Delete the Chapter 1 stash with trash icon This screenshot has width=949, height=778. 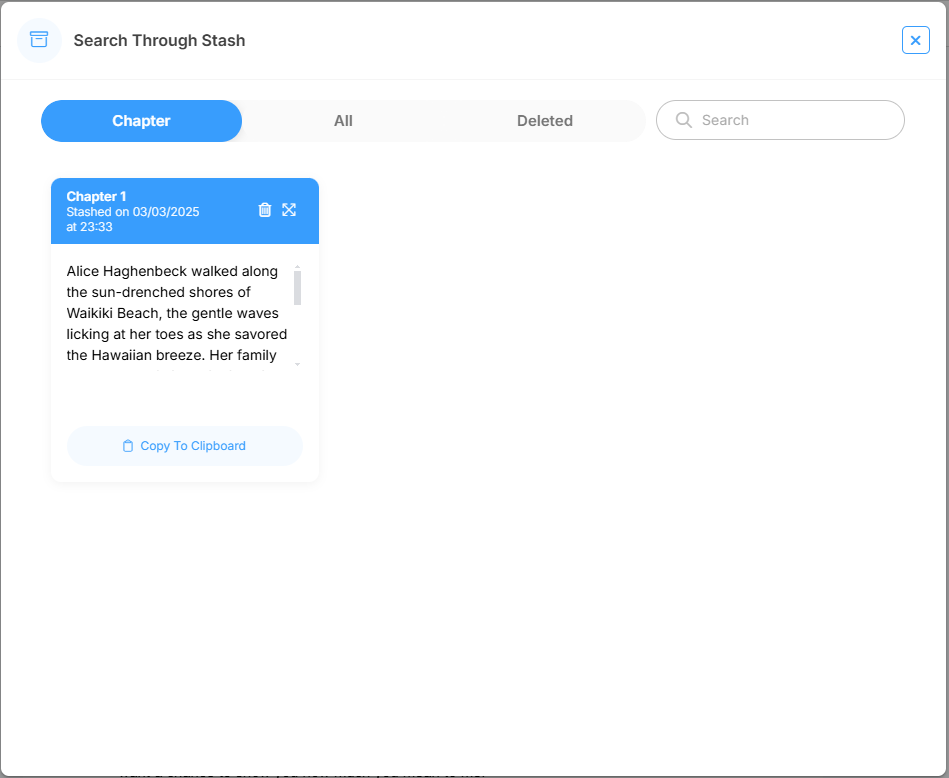coord(265,210)
